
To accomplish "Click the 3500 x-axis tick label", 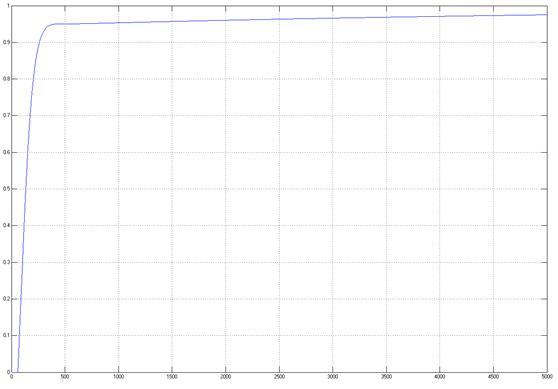I will [386, 377].
